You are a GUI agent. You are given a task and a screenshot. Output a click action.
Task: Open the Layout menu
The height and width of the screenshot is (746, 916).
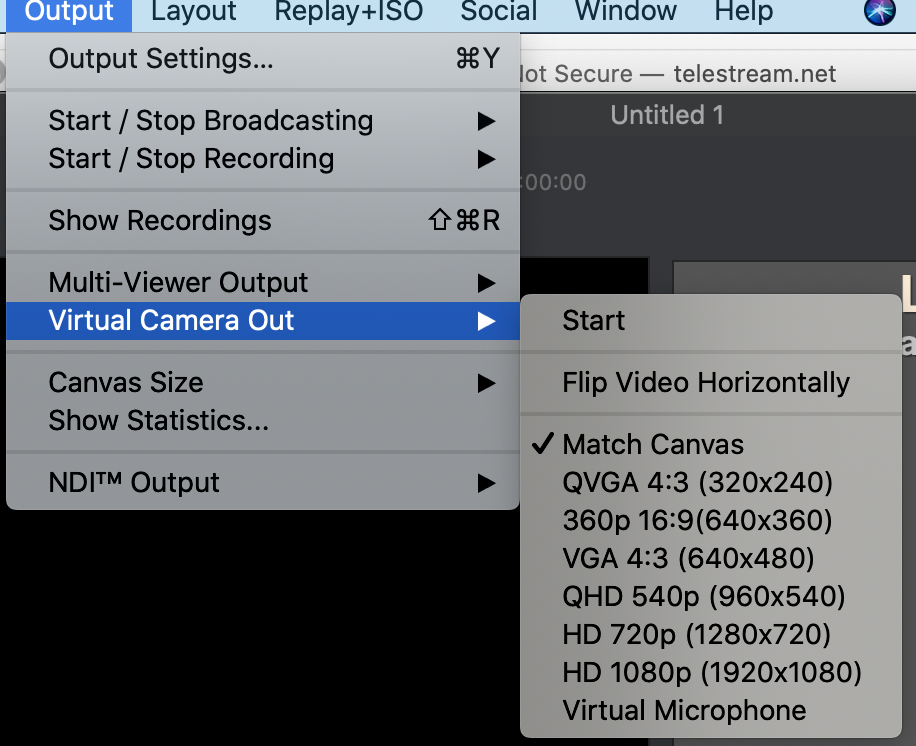[x=193, y=13]
